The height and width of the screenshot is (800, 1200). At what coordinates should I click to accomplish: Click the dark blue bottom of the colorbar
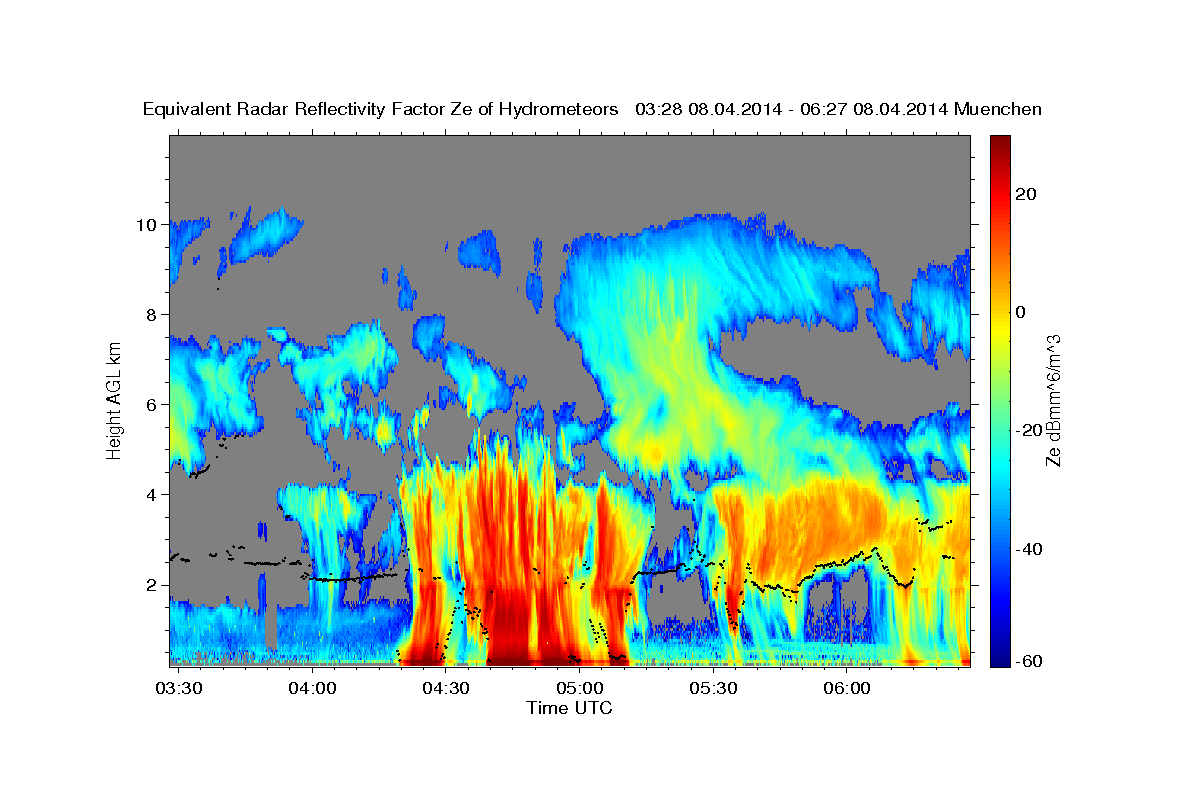999,656
